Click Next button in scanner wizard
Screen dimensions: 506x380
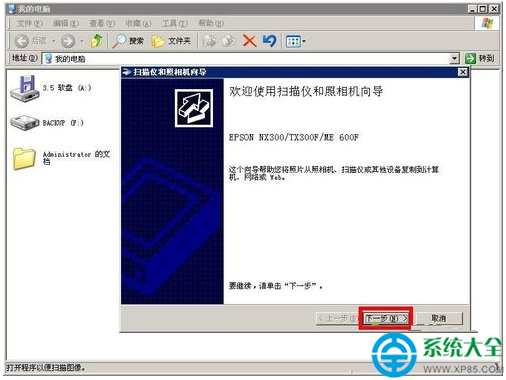(386, 318)
